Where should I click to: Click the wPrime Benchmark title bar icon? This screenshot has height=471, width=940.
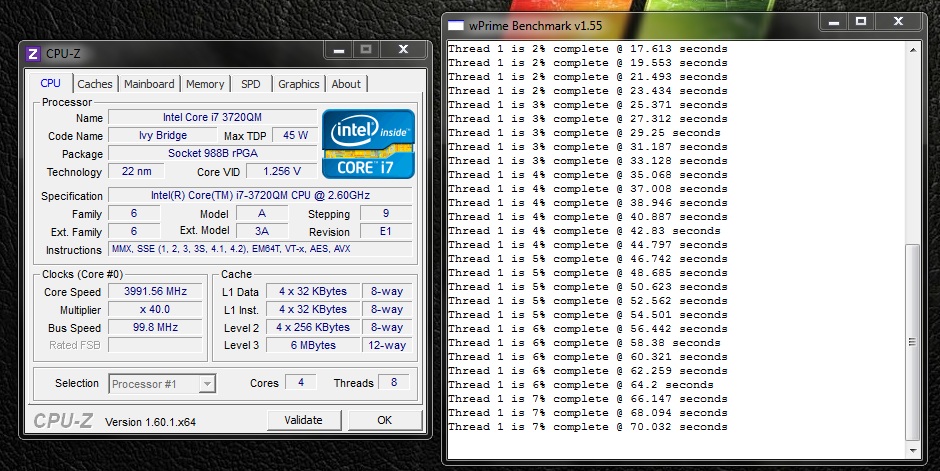[456, 26]
